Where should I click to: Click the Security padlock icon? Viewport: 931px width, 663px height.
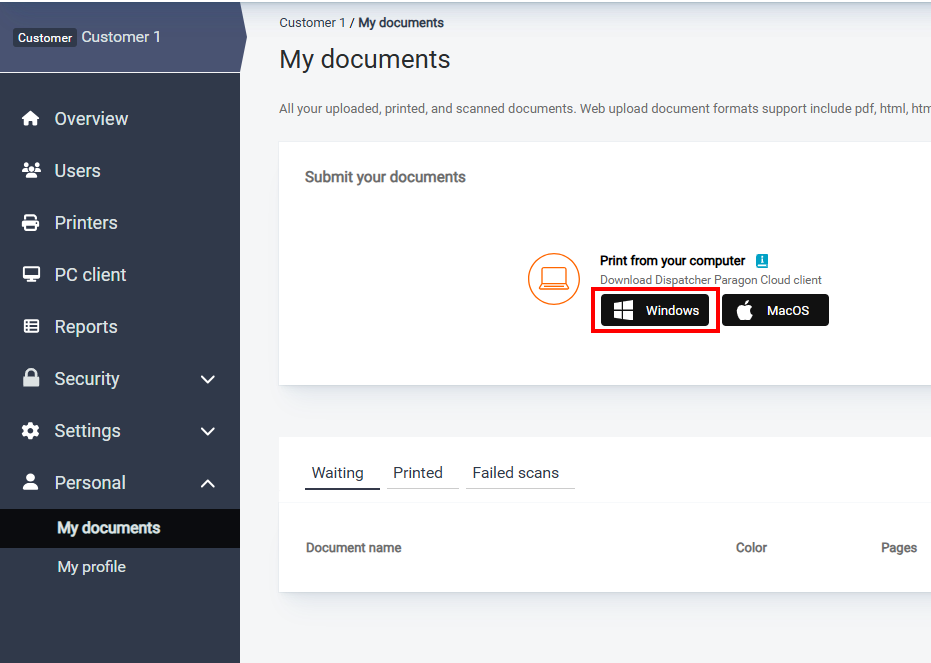31,378
